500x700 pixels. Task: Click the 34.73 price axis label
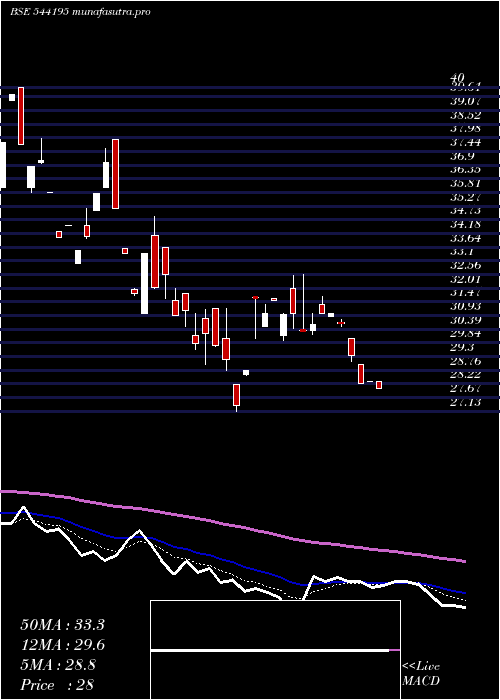pos(465,211)
